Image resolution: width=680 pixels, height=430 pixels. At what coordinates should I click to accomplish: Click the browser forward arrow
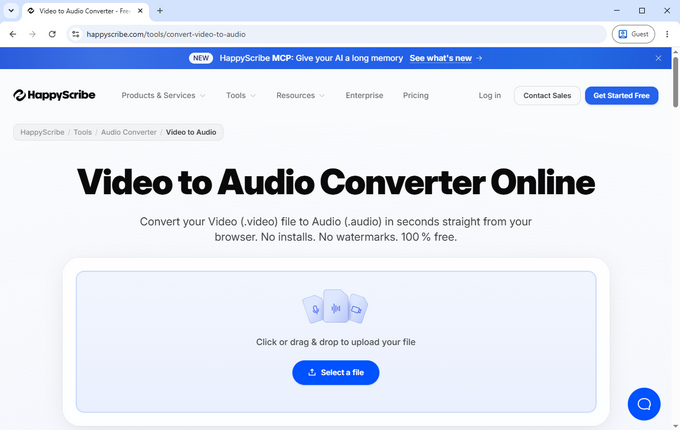click(33, 34)
